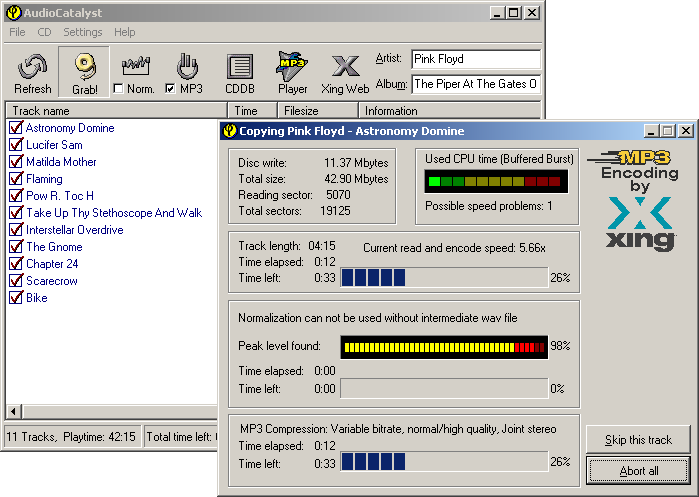The height and width of the screenshot is (497, 699).
Task: Click the empty normalization progress bar
Action: (444, 388)
